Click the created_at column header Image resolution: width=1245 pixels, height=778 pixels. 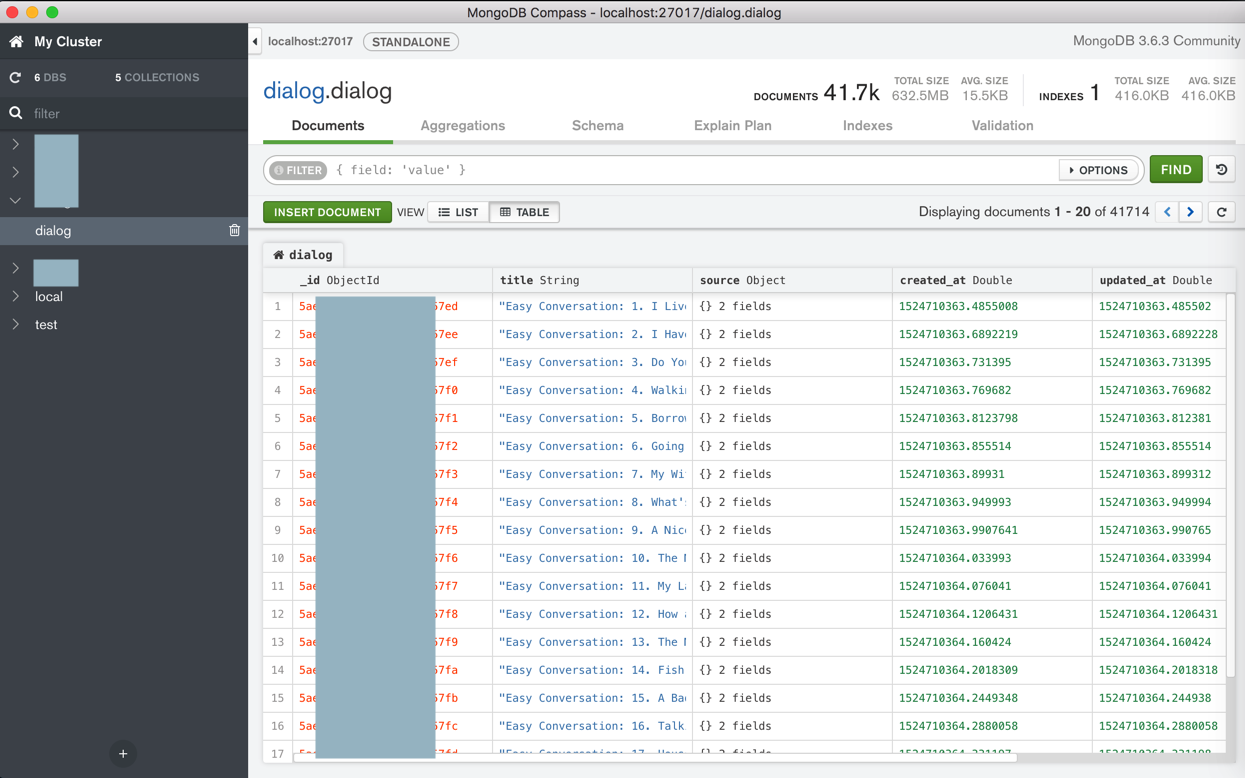tap(992, 280)
